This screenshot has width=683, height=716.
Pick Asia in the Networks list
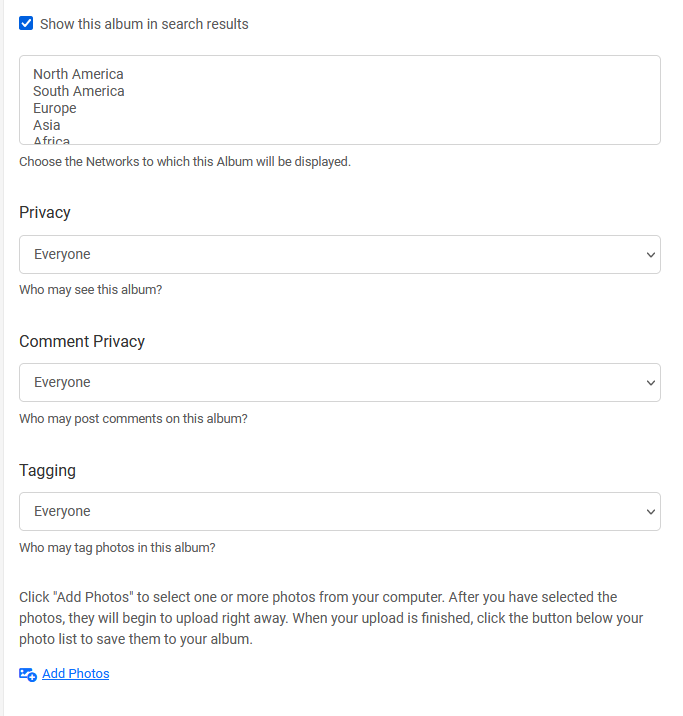coord(47,125)
